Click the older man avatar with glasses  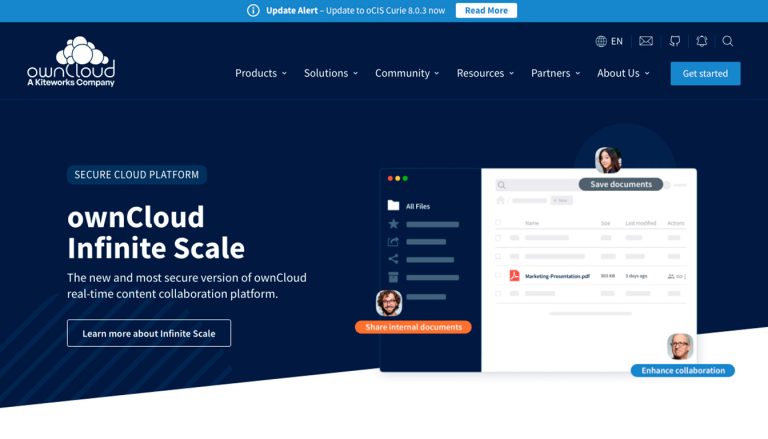point(680,346)
